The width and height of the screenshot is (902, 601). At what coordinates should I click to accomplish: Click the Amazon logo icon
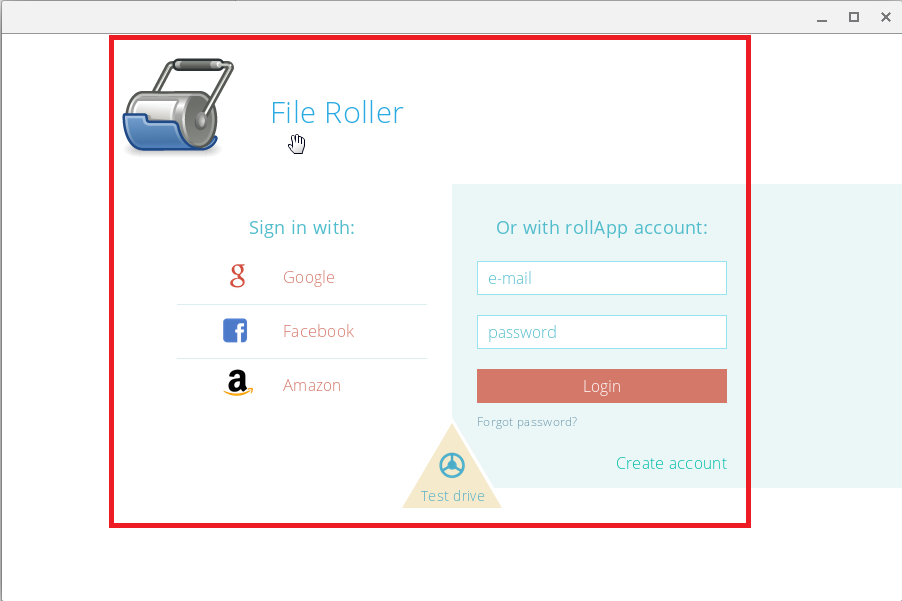coord(238,383)
